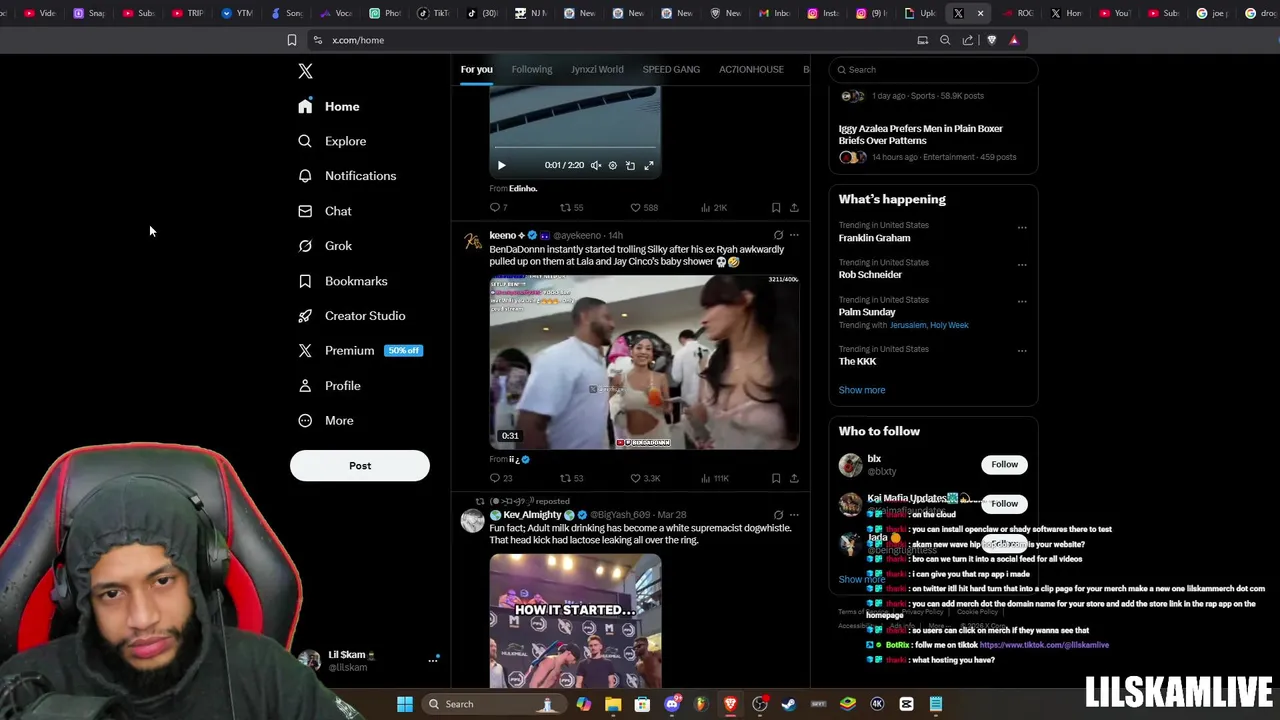Toggle picture-in-picture on Edinho video
The width and height of the screenshot is (1280, 720).
(630, 165)
